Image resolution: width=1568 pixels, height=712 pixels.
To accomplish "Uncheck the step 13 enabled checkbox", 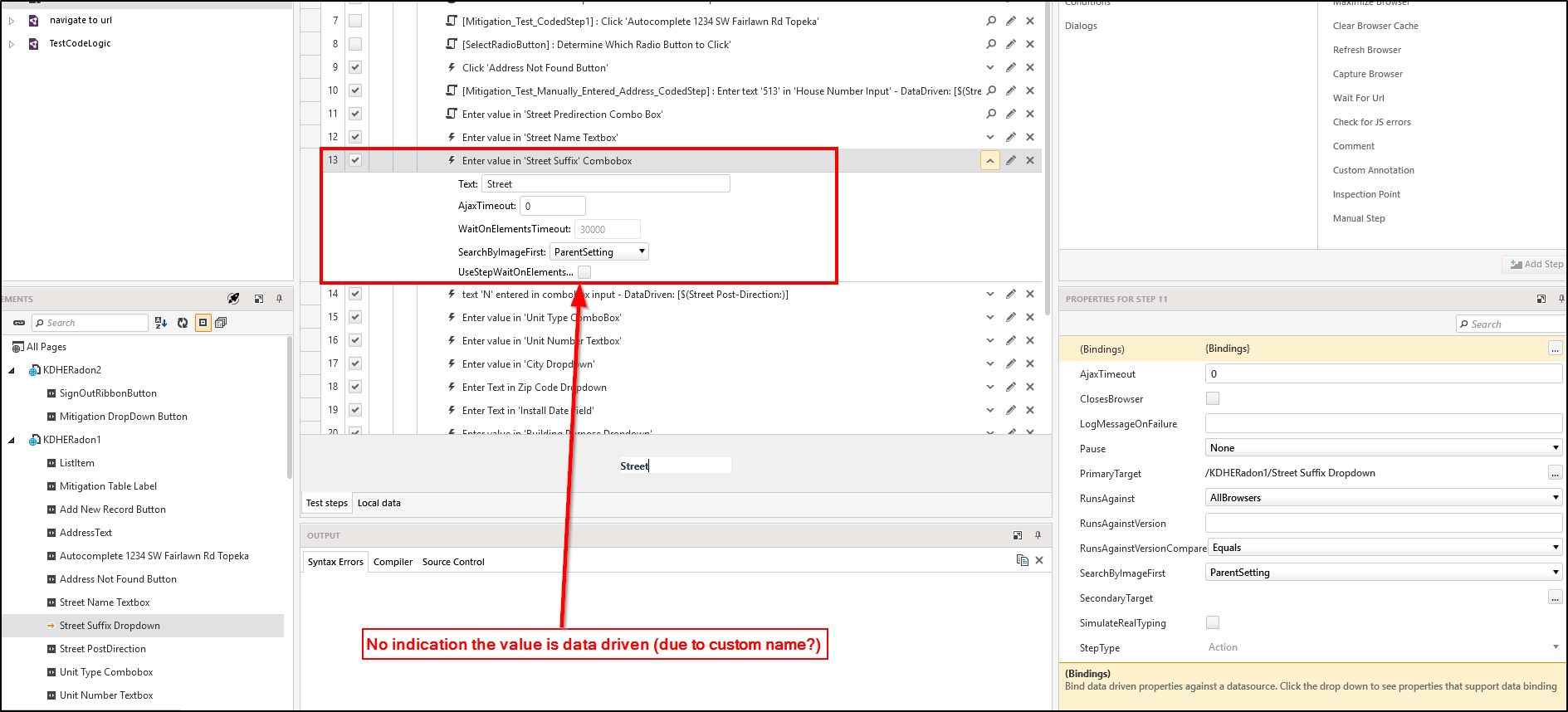I will (355, 160).
